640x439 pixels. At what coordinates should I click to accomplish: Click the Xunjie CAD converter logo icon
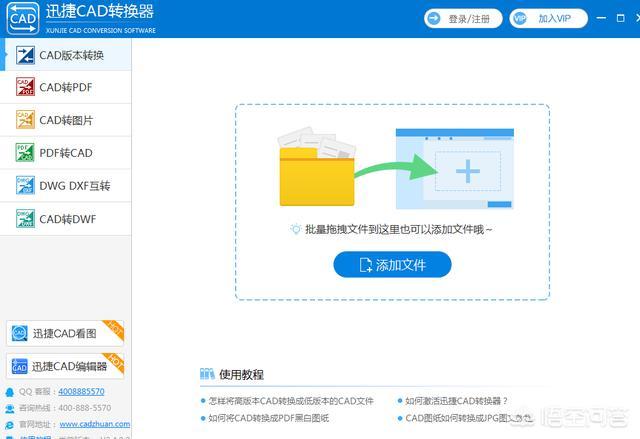point(23,18)
